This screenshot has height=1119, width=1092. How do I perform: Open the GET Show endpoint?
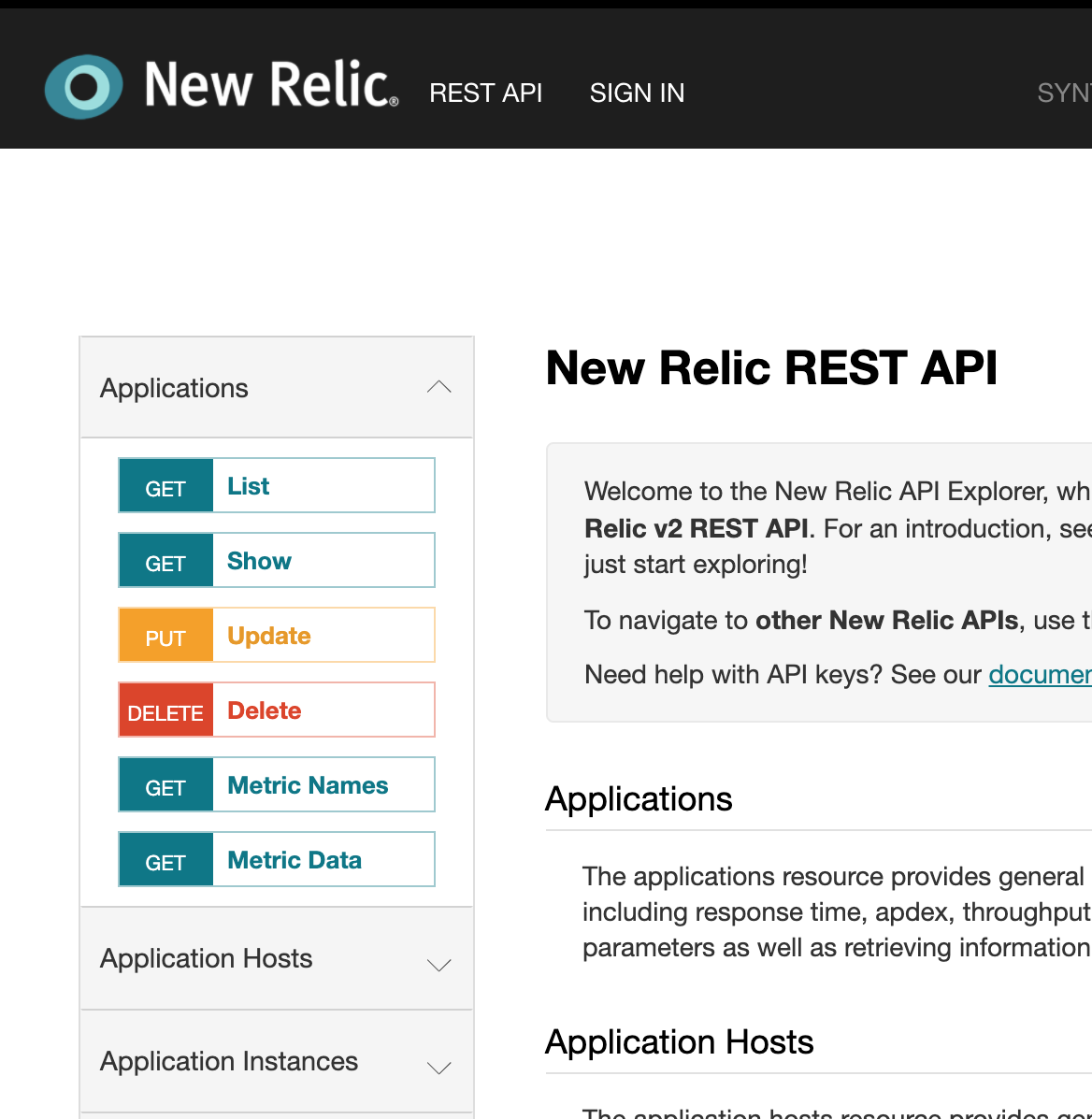point(276,560)
